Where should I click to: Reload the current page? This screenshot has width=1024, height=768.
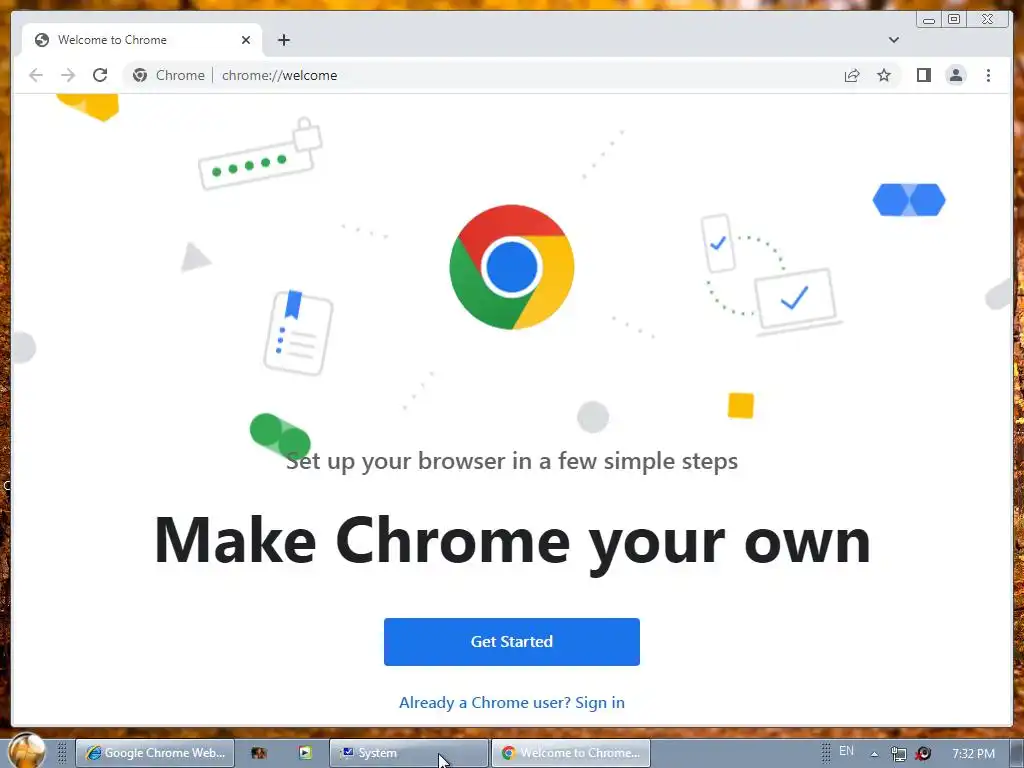[100, 75]
